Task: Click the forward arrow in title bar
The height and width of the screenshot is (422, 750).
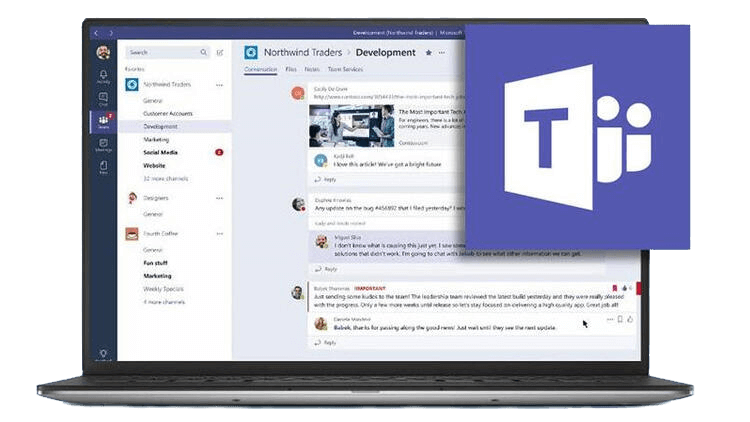Action: pyautogui.click(x=111, y=33)
